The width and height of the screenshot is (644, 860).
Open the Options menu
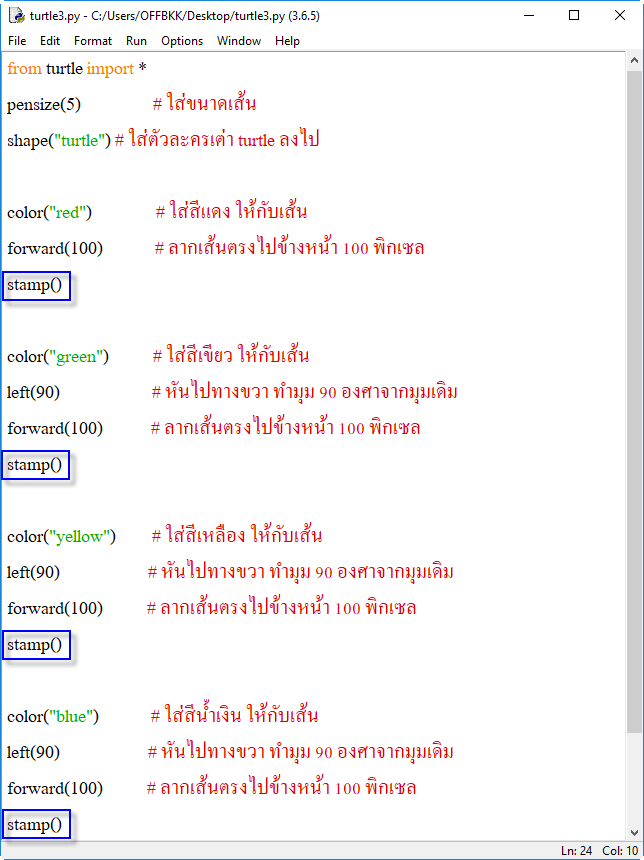(x=182, y=41)
